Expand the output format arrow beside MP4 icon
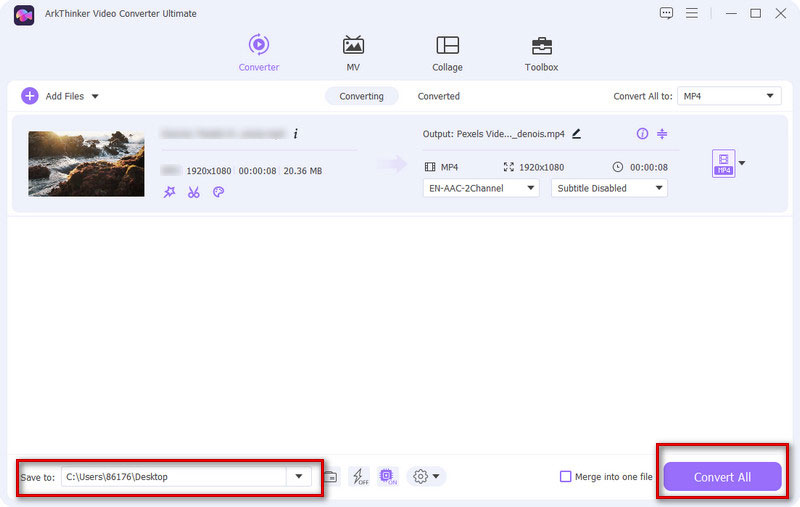 click(x=742, y=163)
